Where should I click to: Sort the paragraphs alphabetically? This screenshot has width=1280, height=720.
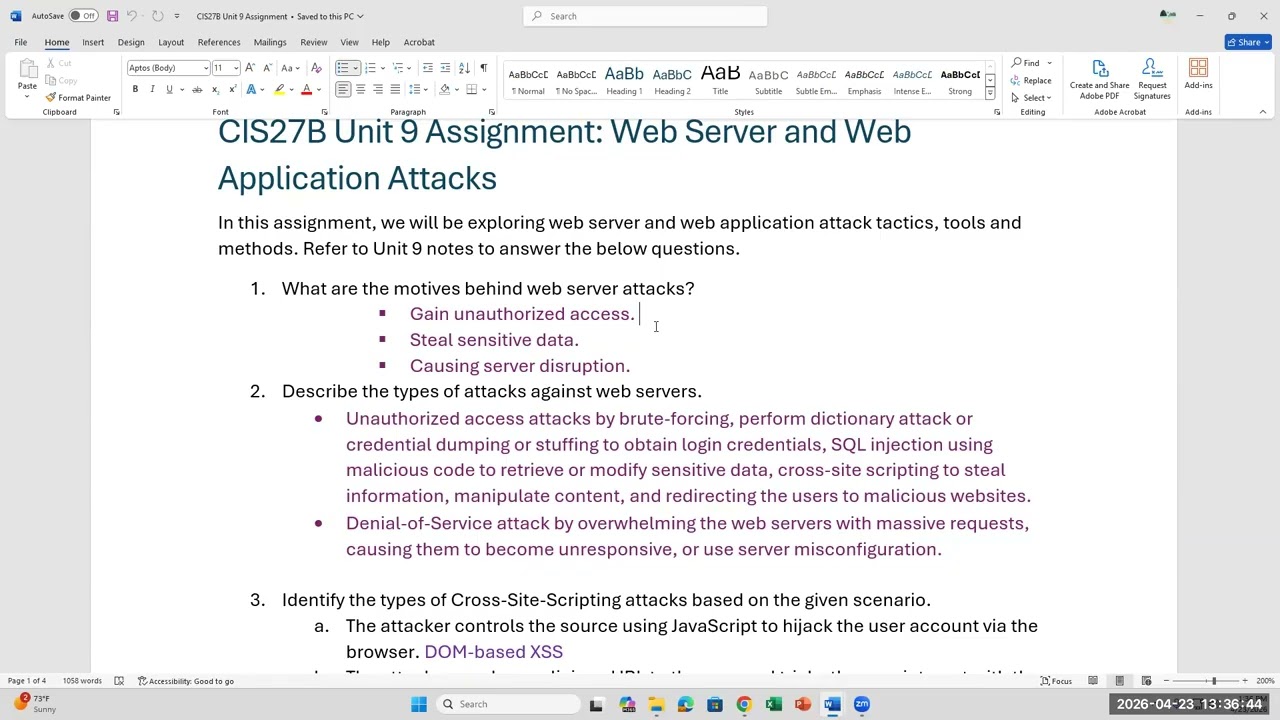coord(464,68)
